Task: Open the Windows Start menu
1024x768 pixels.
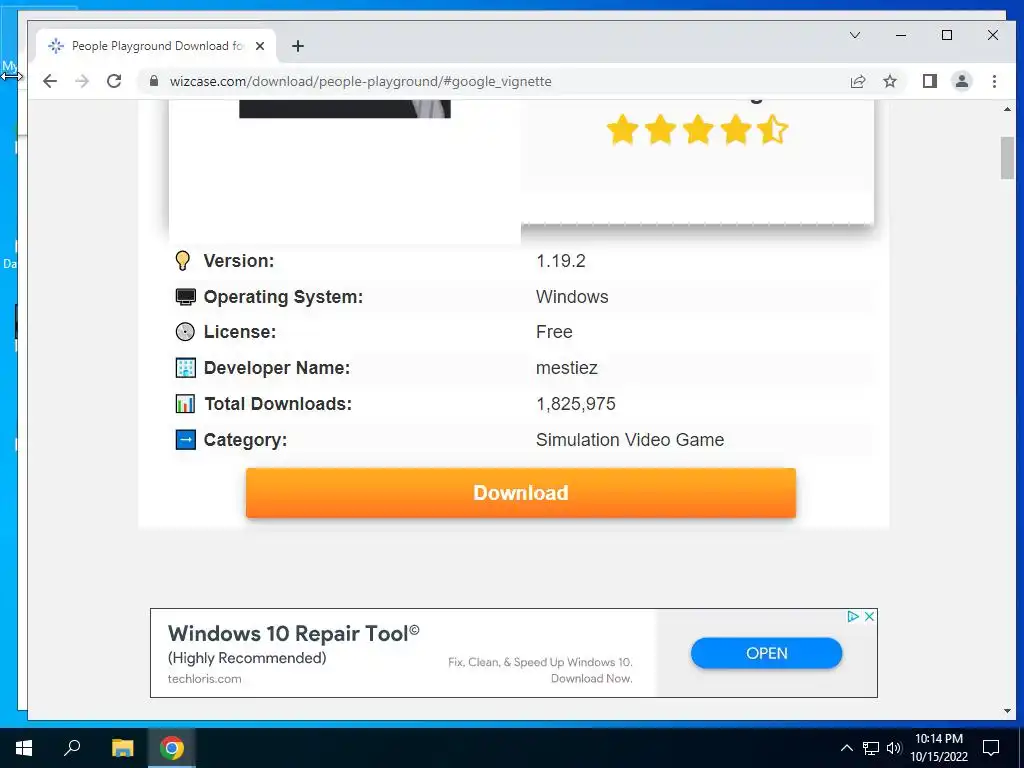Action: point(24,748)
